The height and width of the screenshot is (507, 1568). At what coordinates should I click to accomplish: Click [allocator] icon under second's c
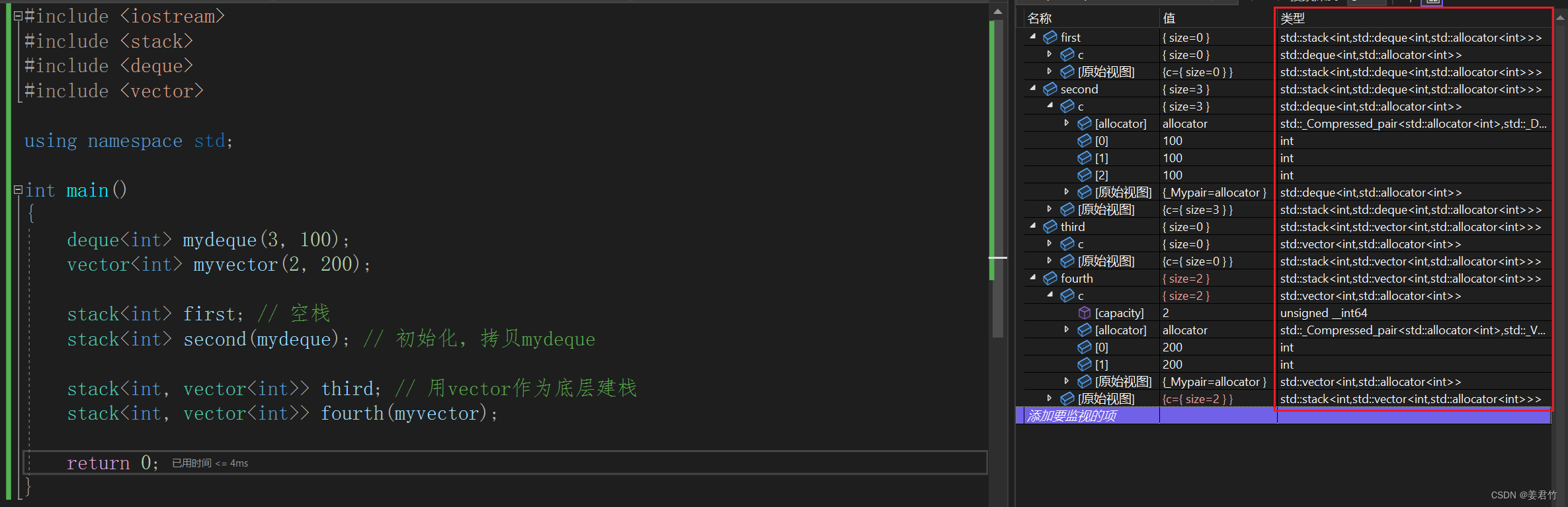tap(1085, 124)
